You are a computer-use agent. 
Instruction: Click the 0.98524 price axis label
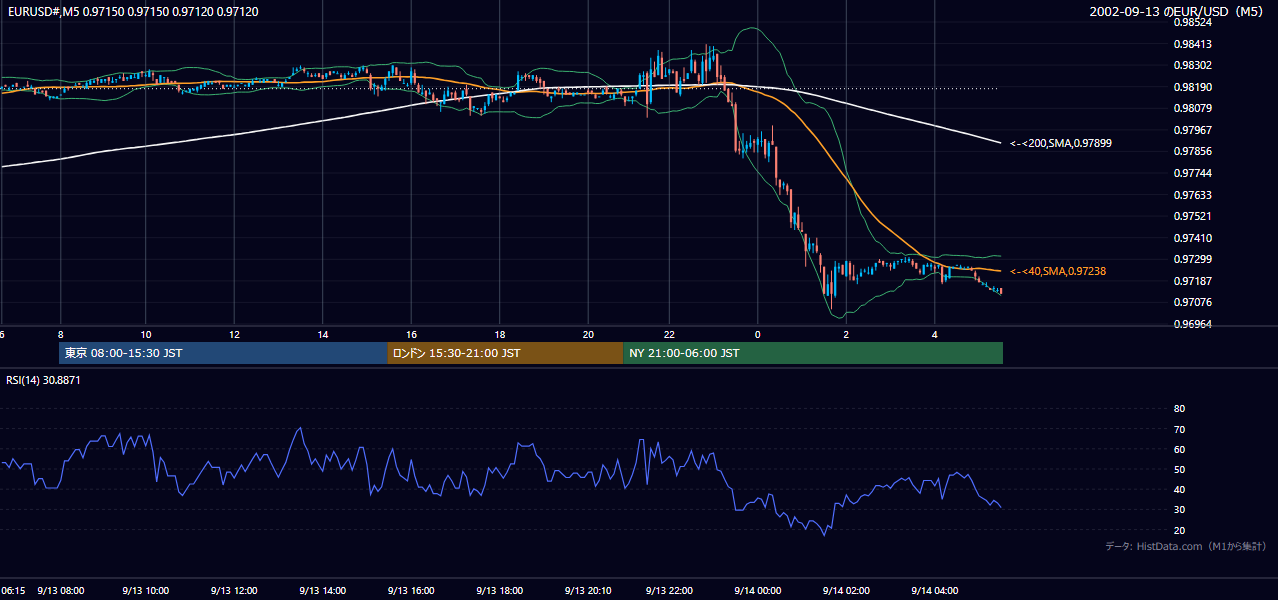pyautogui.click(x=1193, y=22)
